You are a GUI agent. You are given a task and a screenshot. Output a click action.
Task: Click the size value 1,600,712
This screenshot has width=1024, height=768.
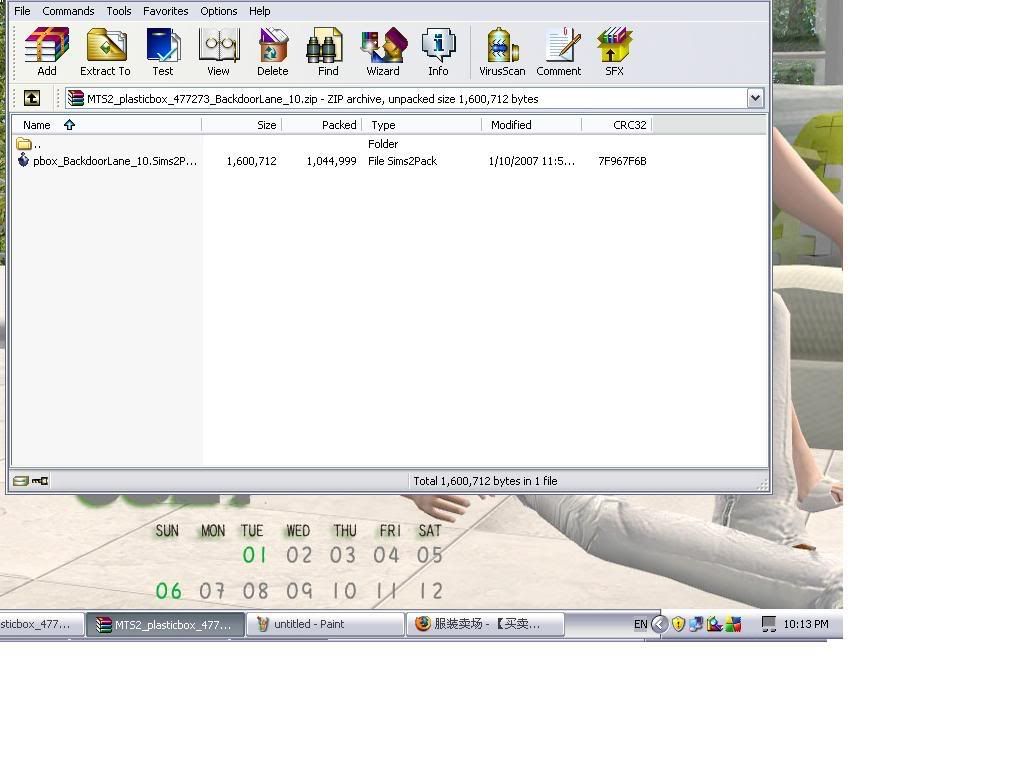point(251,161)
